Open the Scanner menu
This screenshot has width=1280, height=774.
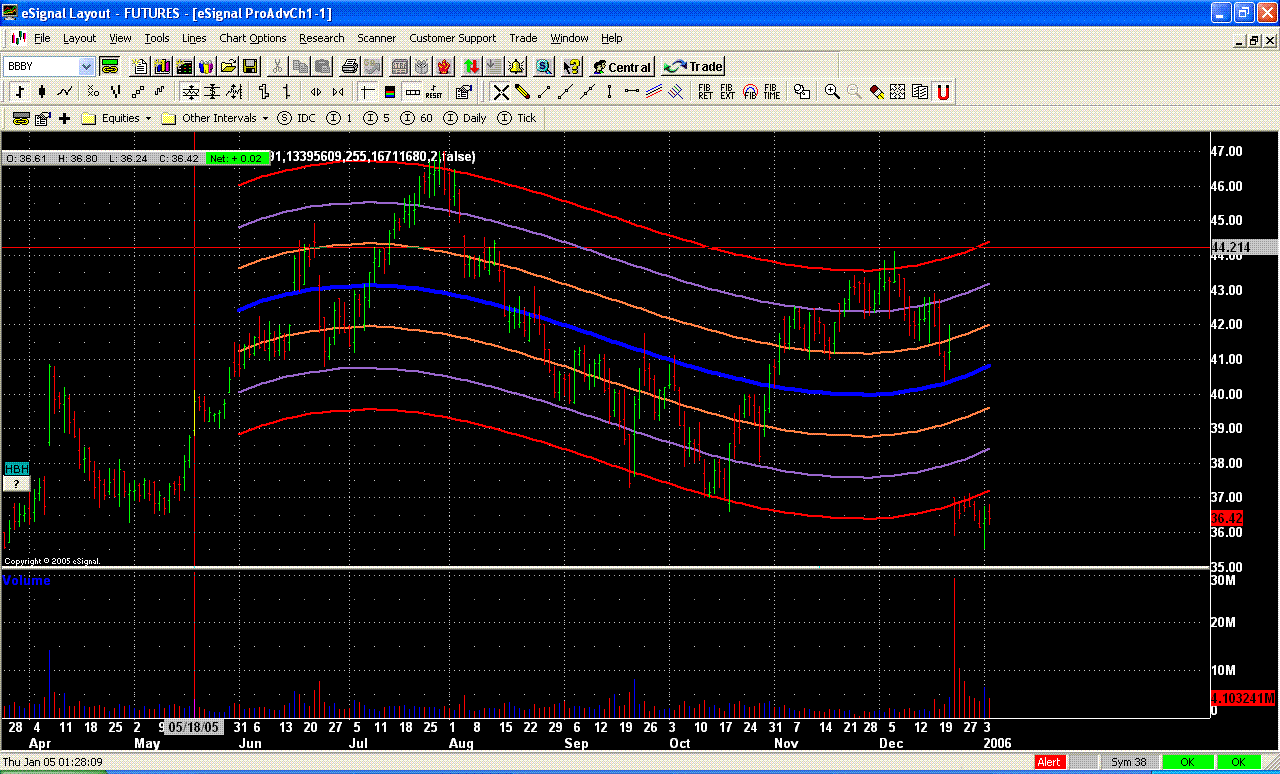377,38
